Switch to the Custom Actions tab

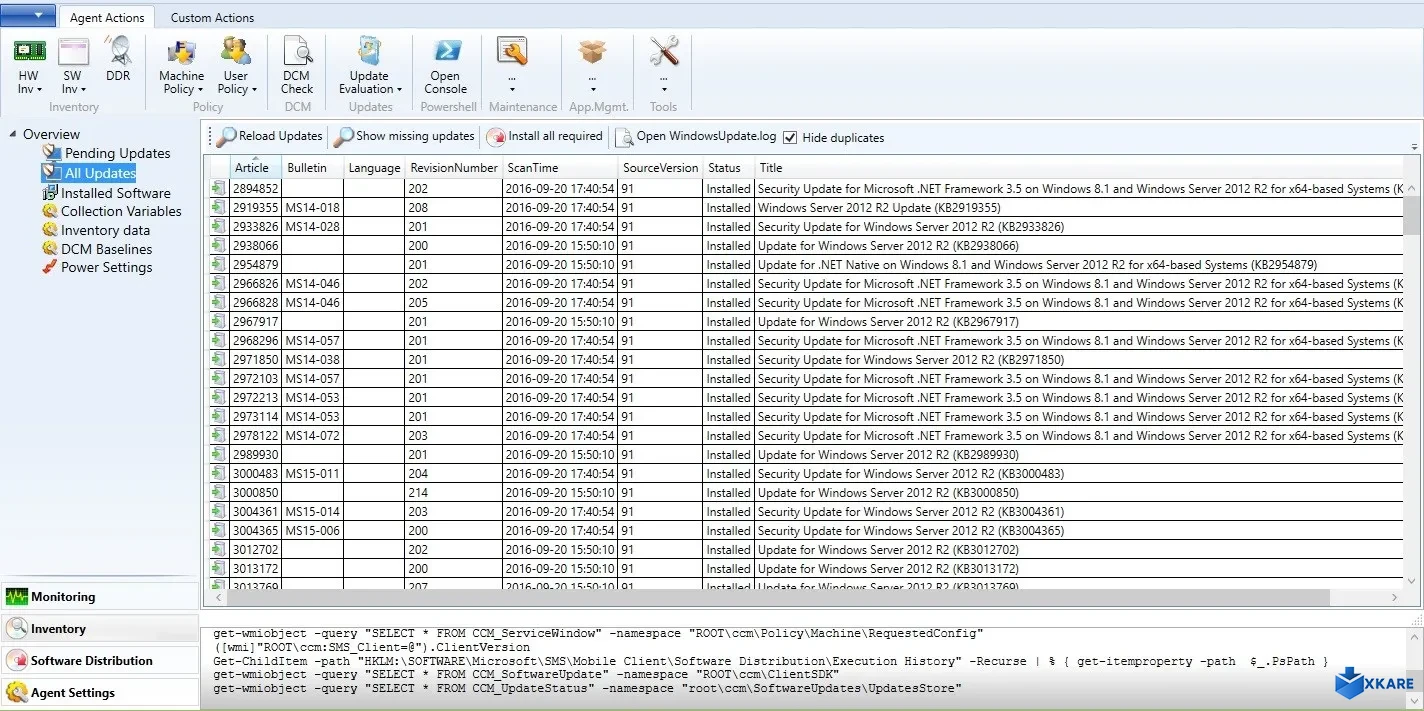(212, 17)
